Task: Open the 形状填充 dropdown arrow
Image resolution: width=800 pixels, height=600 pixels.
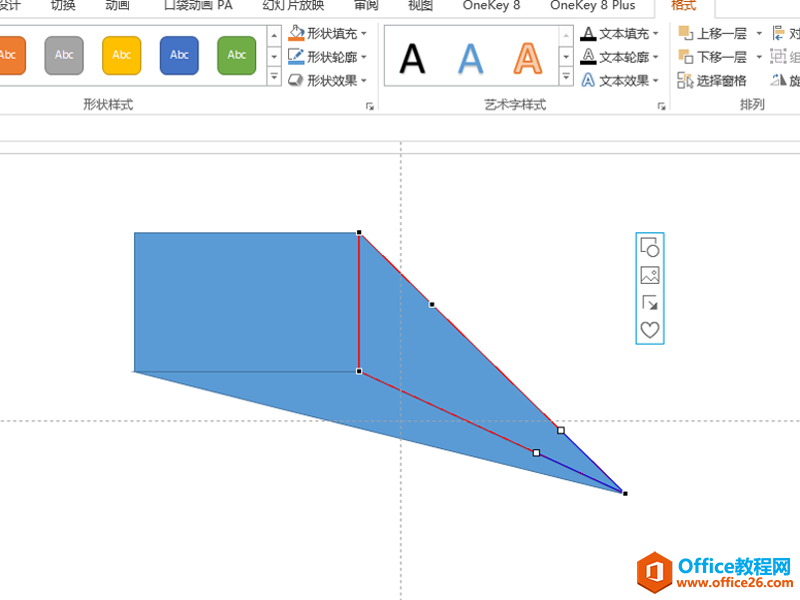Action: [364, 34]
